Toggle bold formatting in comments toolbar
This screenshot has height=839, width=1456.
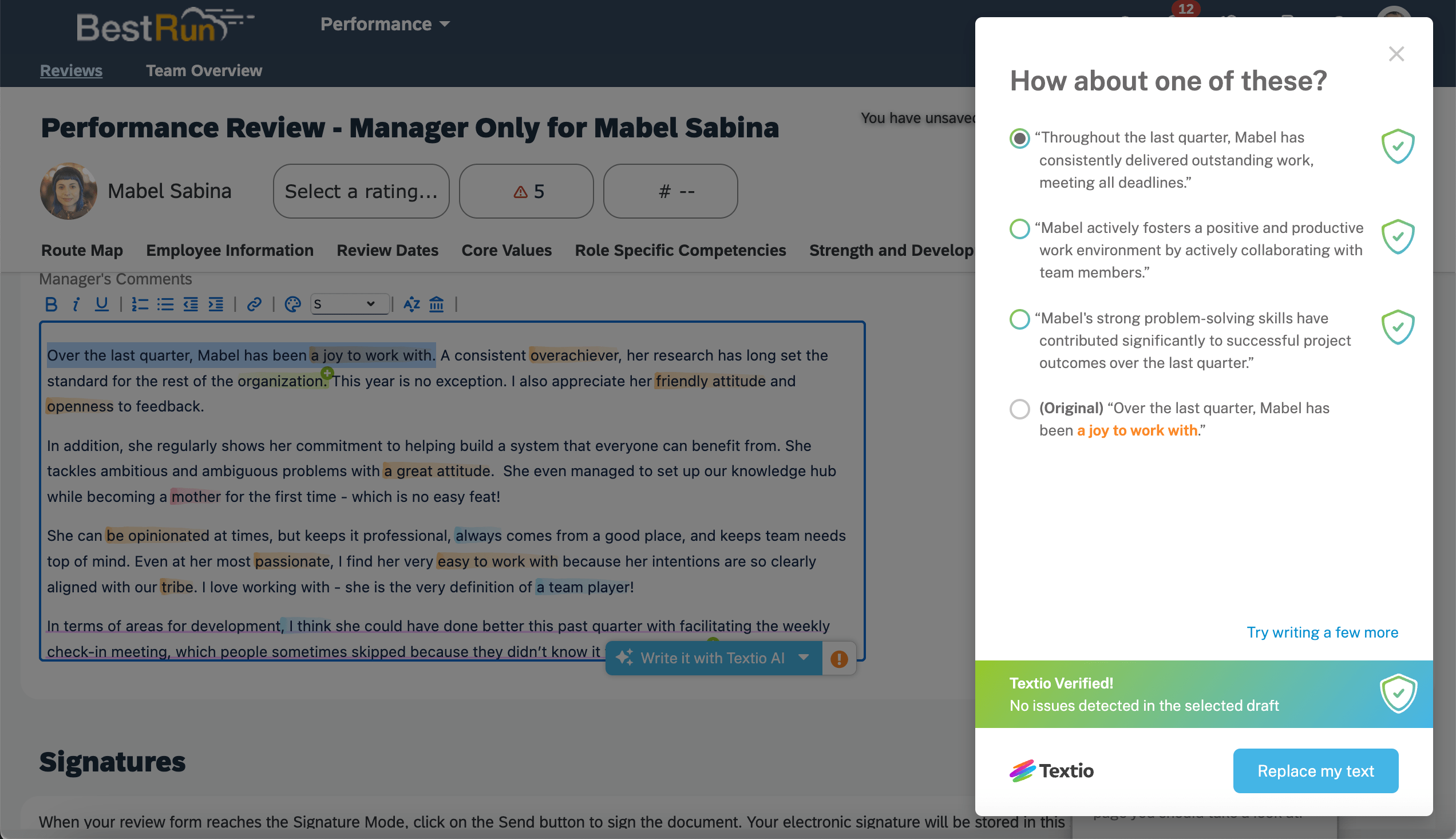click(x=51, y=304)
